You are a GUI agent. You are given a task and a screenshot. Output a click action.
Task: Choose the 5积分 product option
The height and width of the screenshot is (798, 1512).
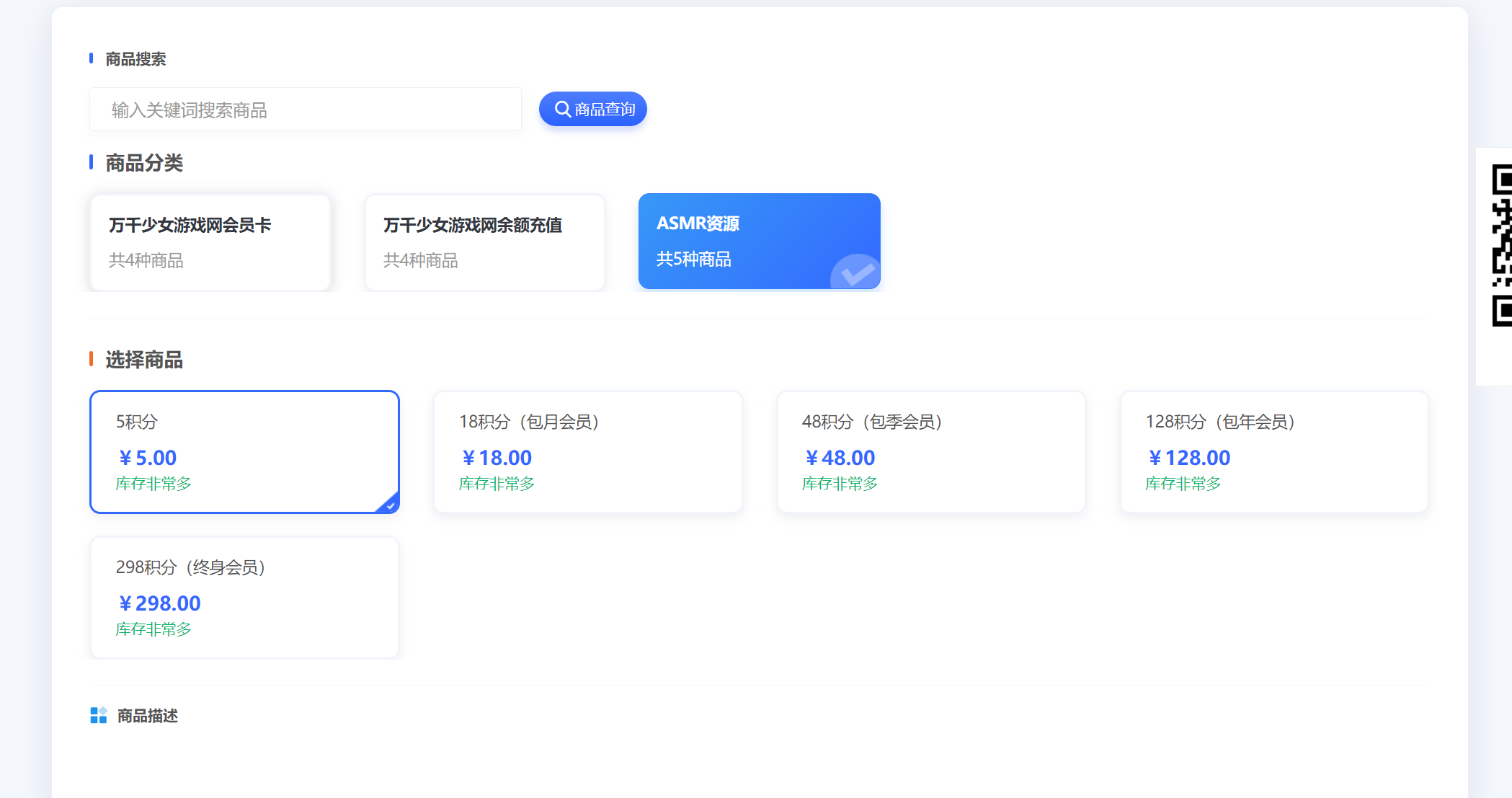244,451
